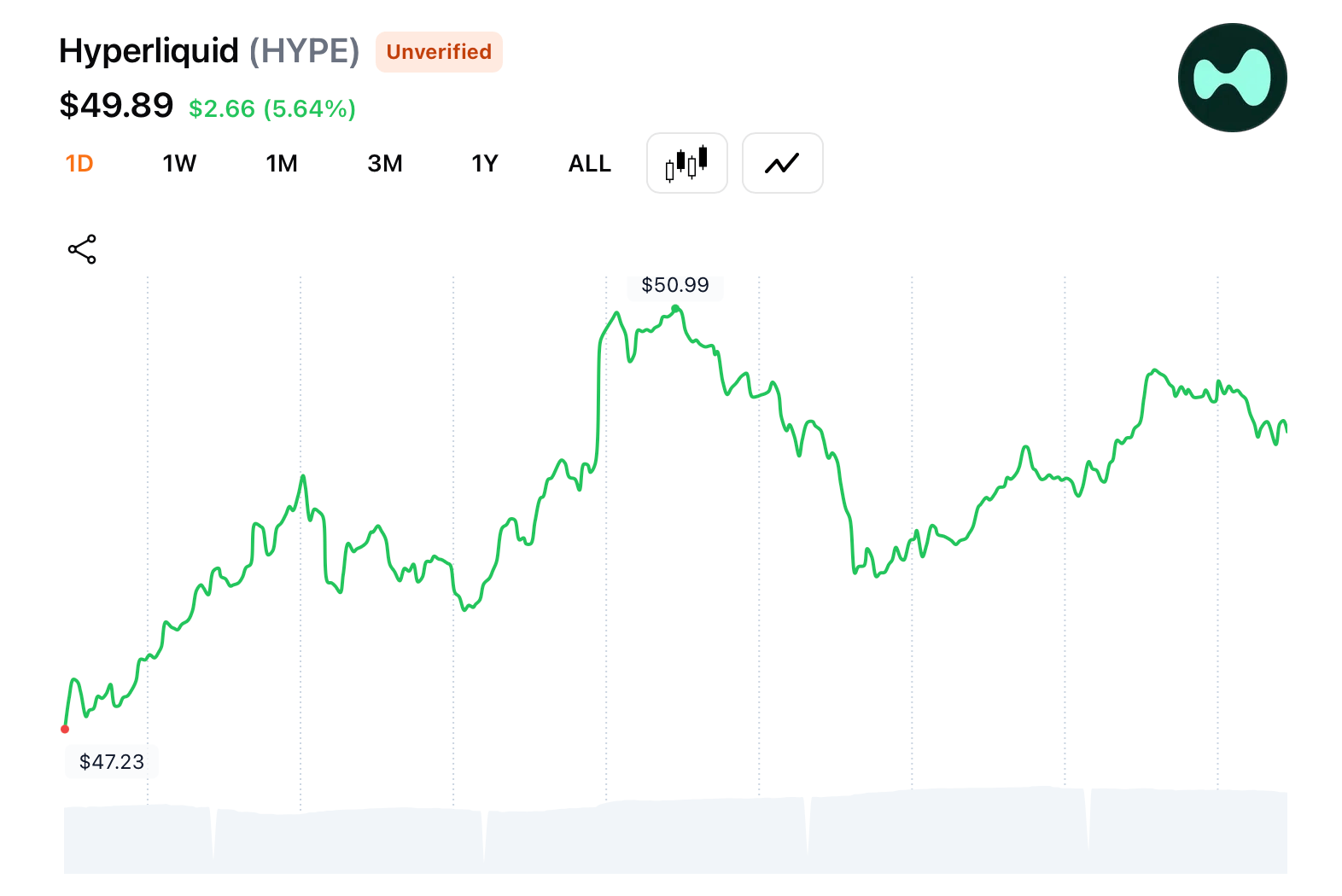Screen dimensions: 1342x896
Task: Switch to candlestick chart view
Action: (686, 163)
